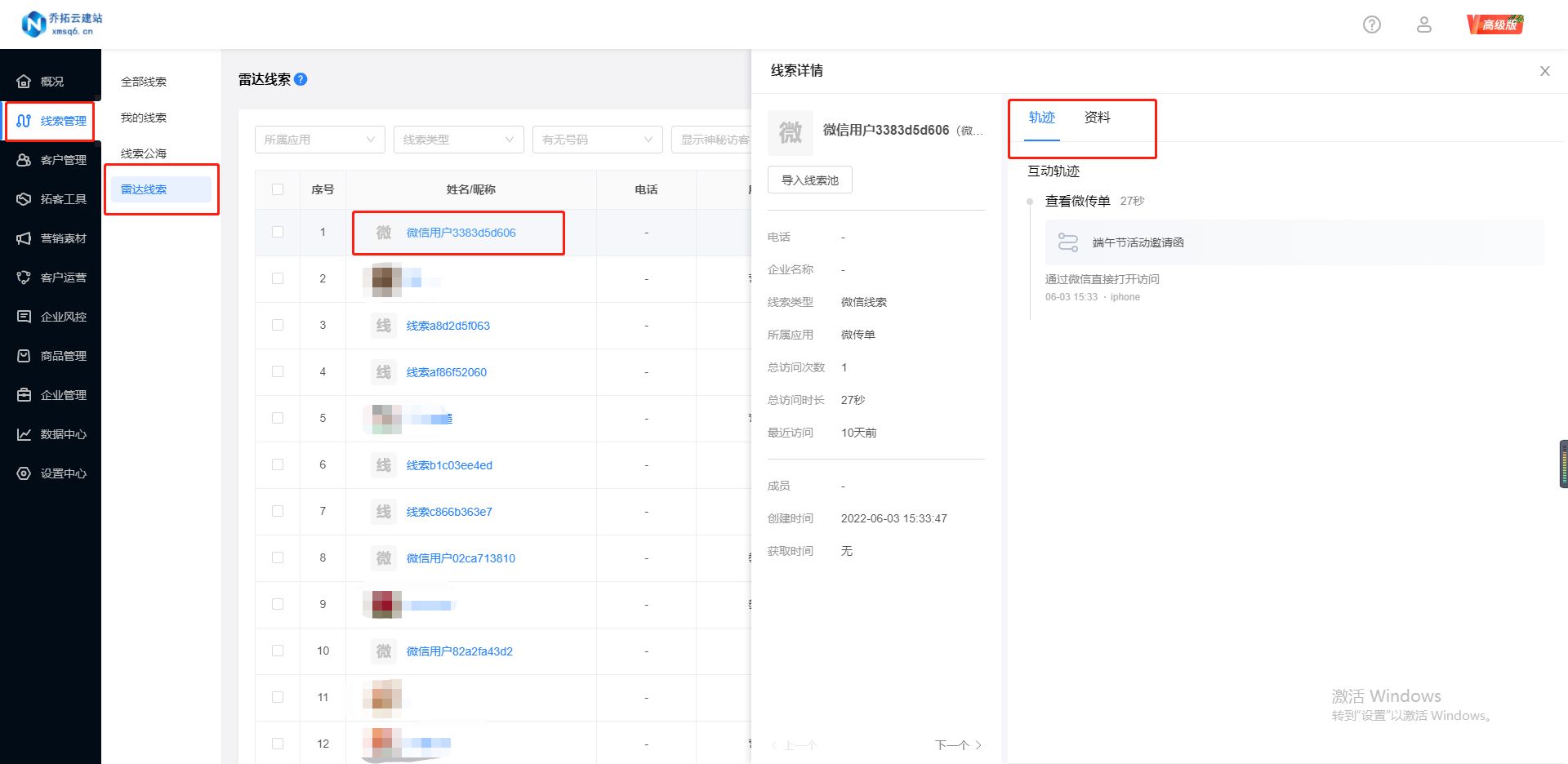Click the 客户运营 sidebar icon

(24, 278)
